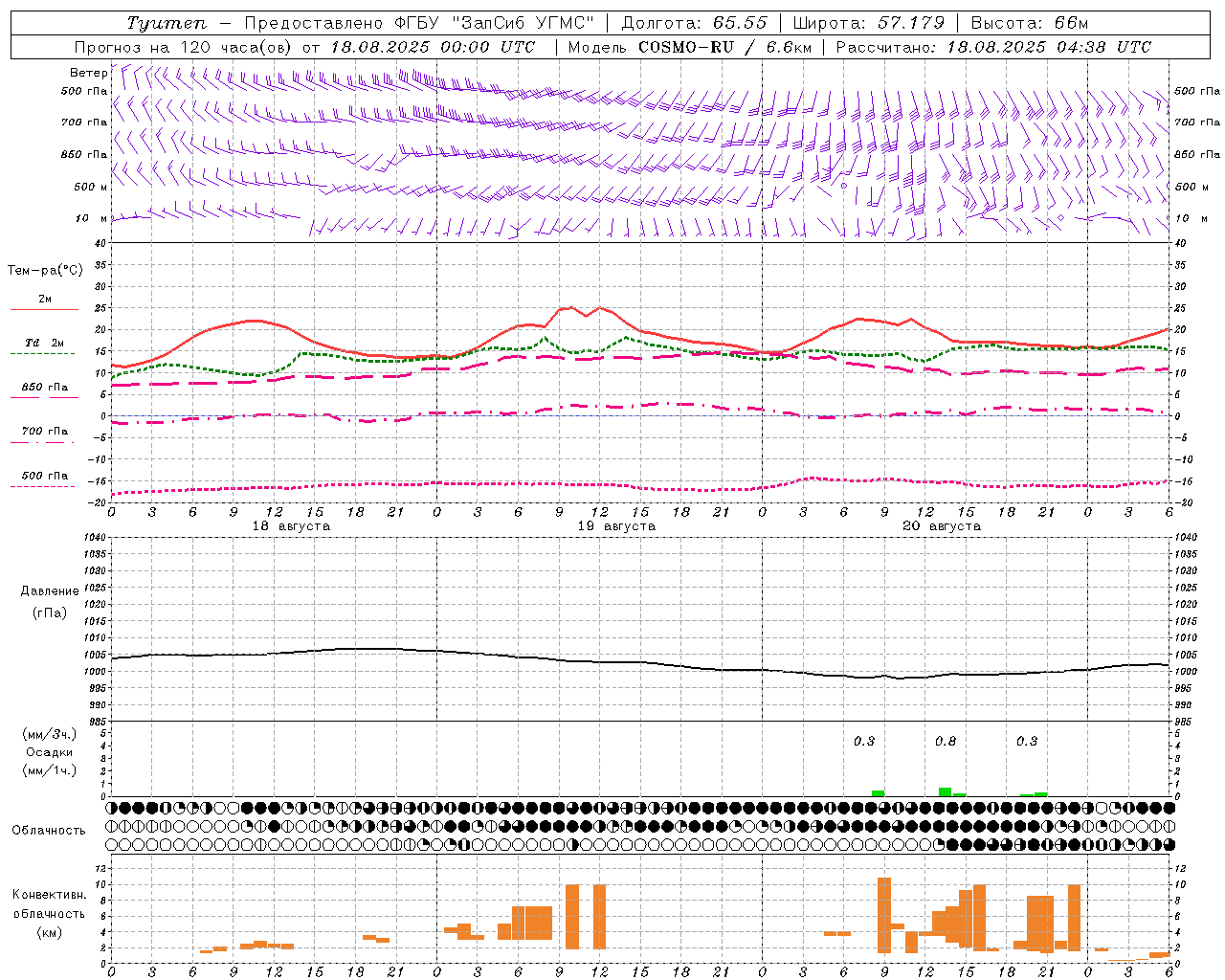Click the tallest green precipitation bar under "0.8"
Viewport: 1225px width, 980px height.
[x=945, y=791]
